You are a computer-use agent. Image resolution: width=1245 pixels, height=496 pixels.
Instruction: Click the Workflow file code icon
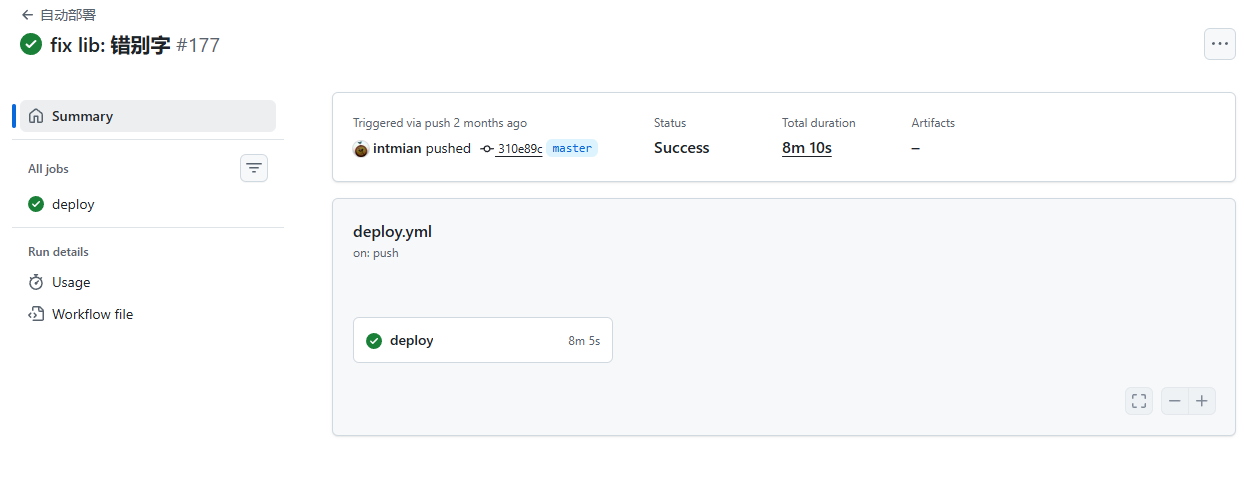36,314
